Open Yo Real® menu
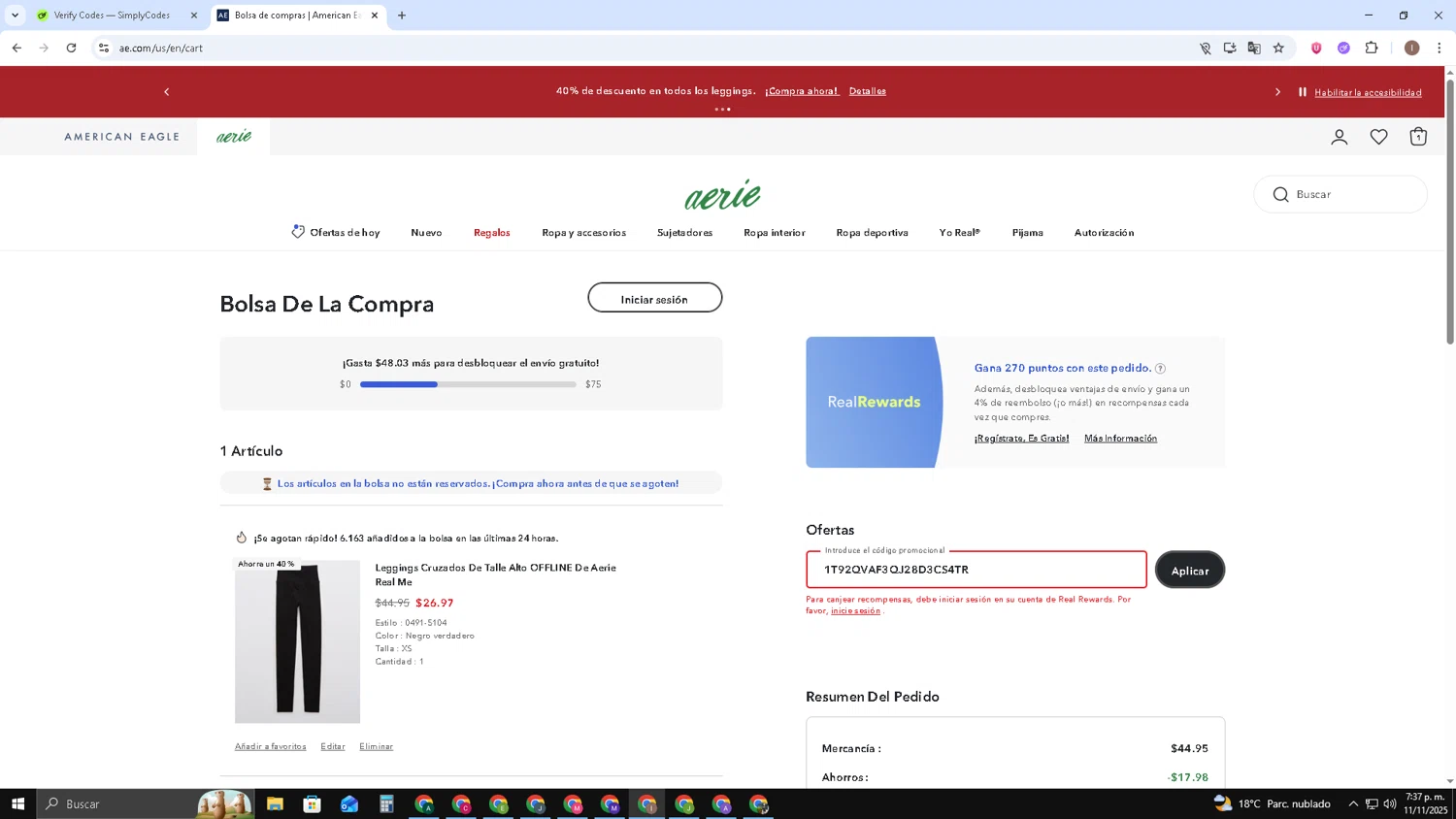 point(959,233)
